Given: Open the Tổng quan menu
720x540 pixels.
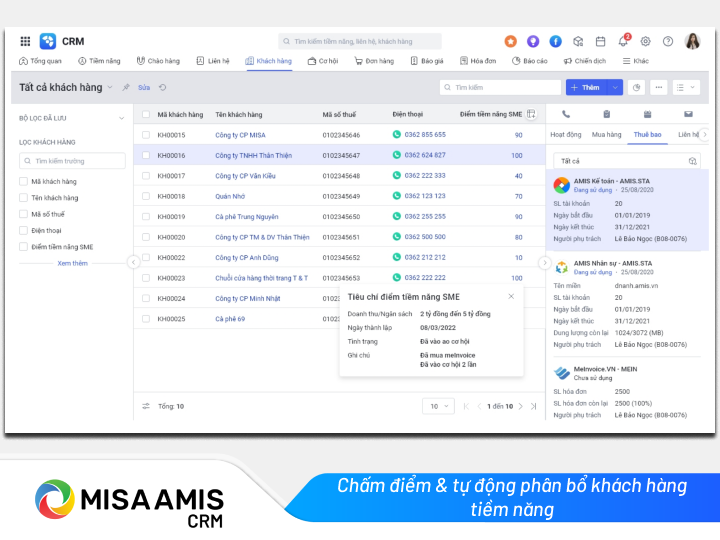Looking at the screenshot, I should [40, 61].
